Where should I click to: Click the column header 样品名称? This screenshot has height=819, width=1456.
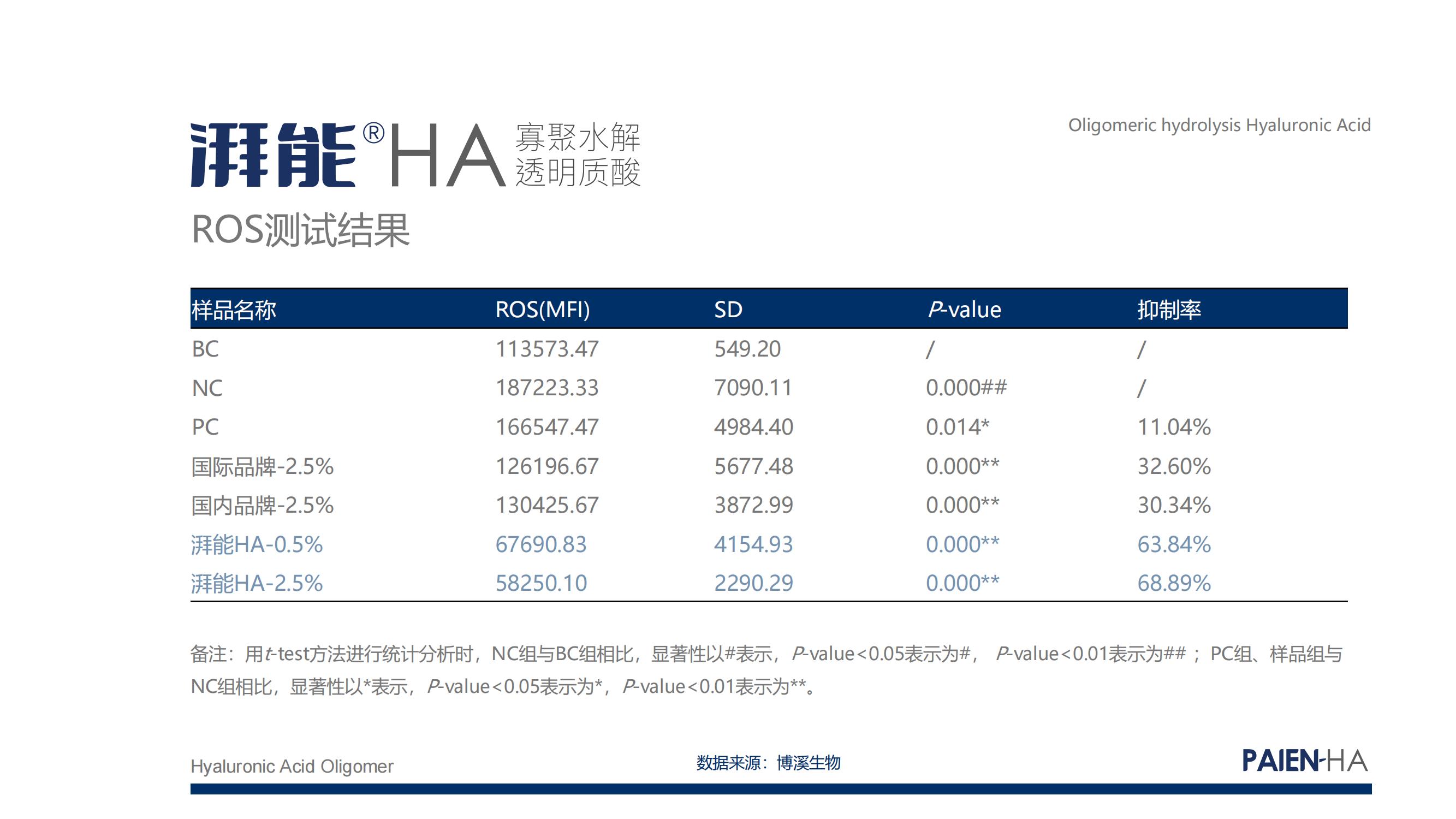point(234,310)
